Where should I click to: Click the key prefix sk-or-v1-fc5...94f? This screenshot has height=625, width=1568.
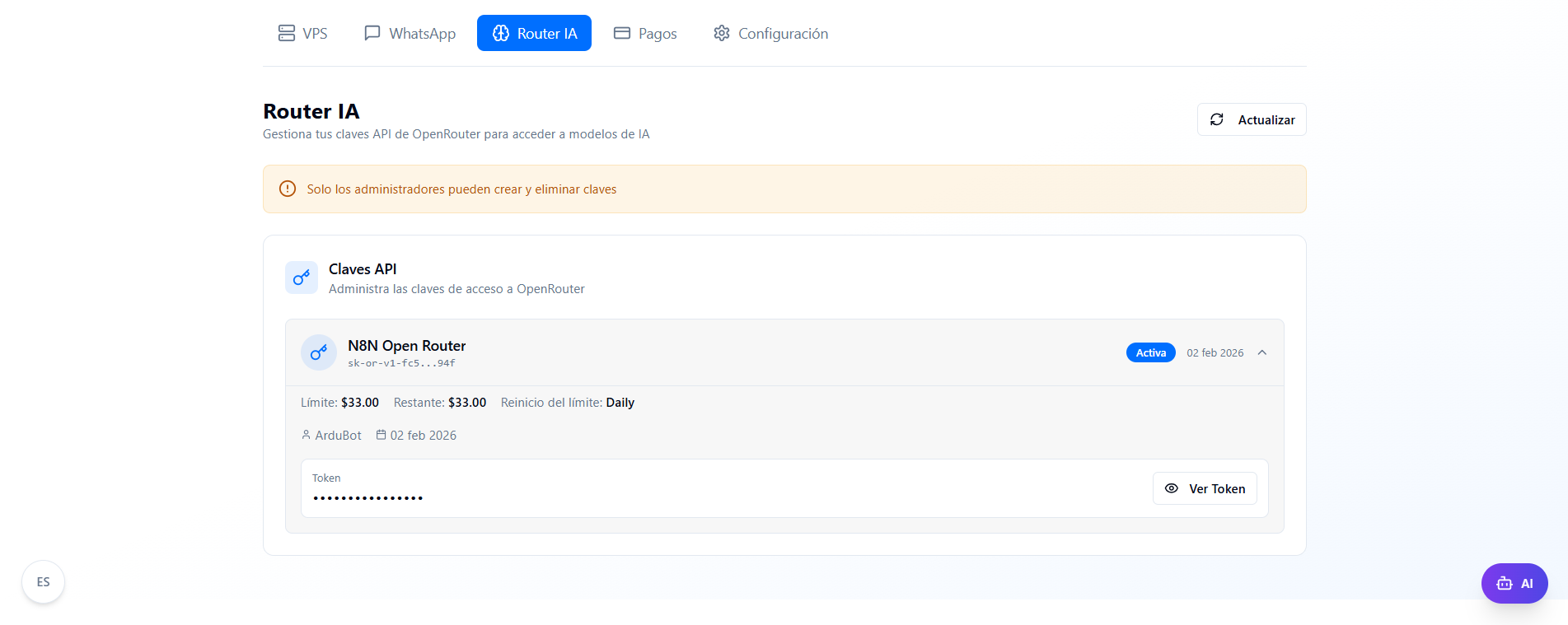point(401,363)
